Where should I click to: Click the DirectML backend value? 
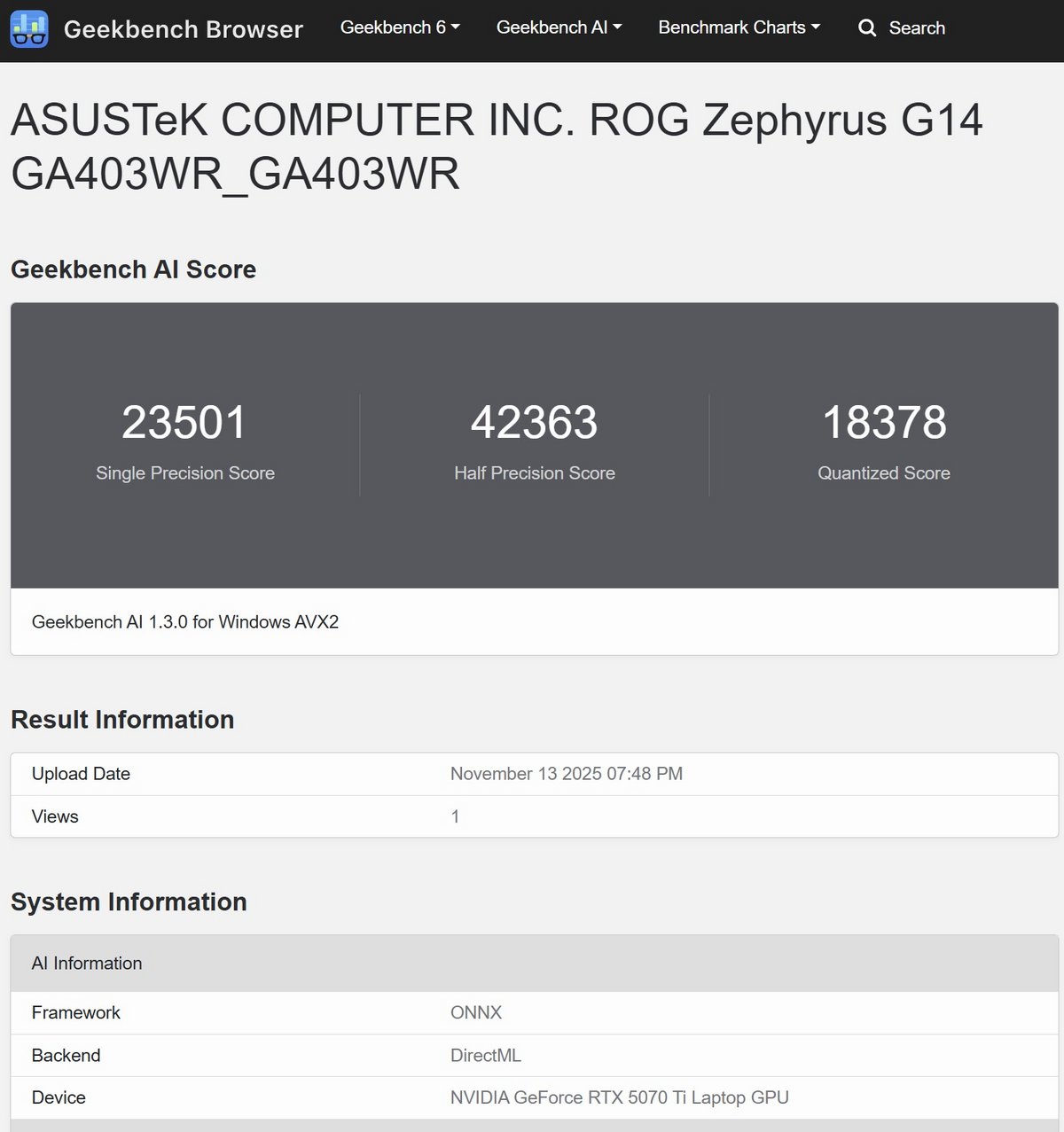click(x=486, y=1055)
